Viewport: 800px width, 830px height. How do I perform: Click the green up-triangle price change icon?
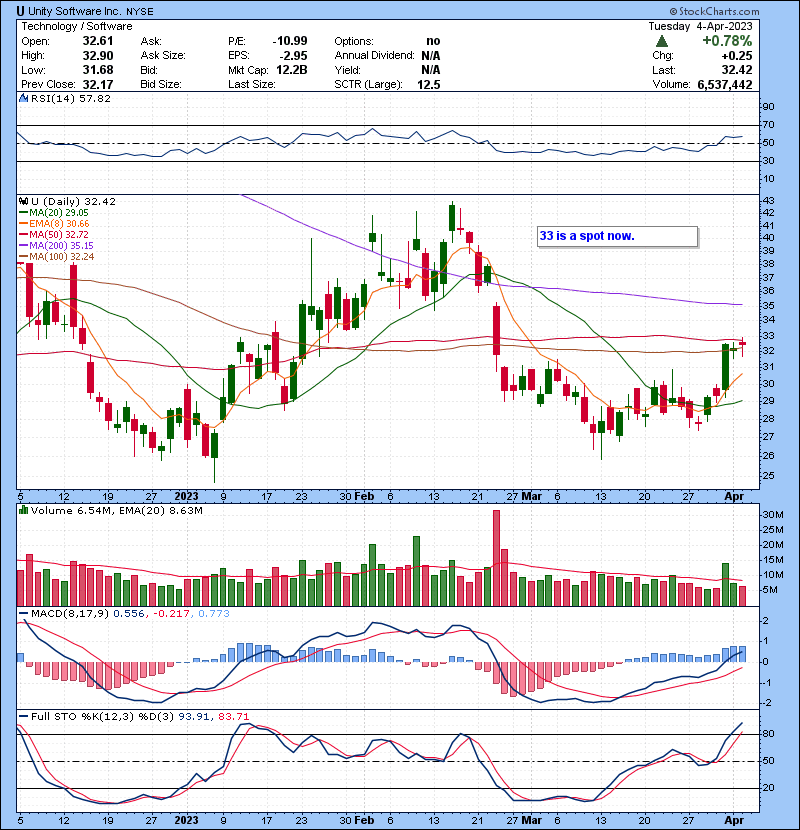click(662, 41)
